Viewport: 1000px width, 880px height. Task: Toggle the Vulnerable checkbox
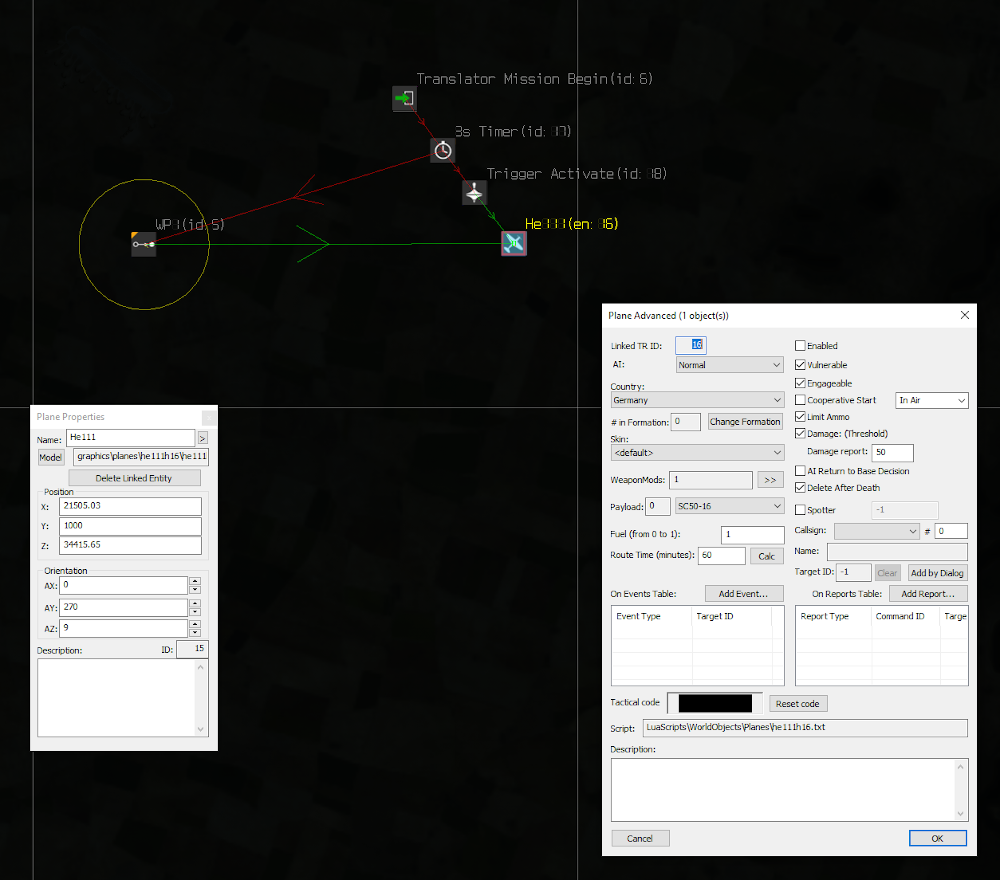click(800, 365)
